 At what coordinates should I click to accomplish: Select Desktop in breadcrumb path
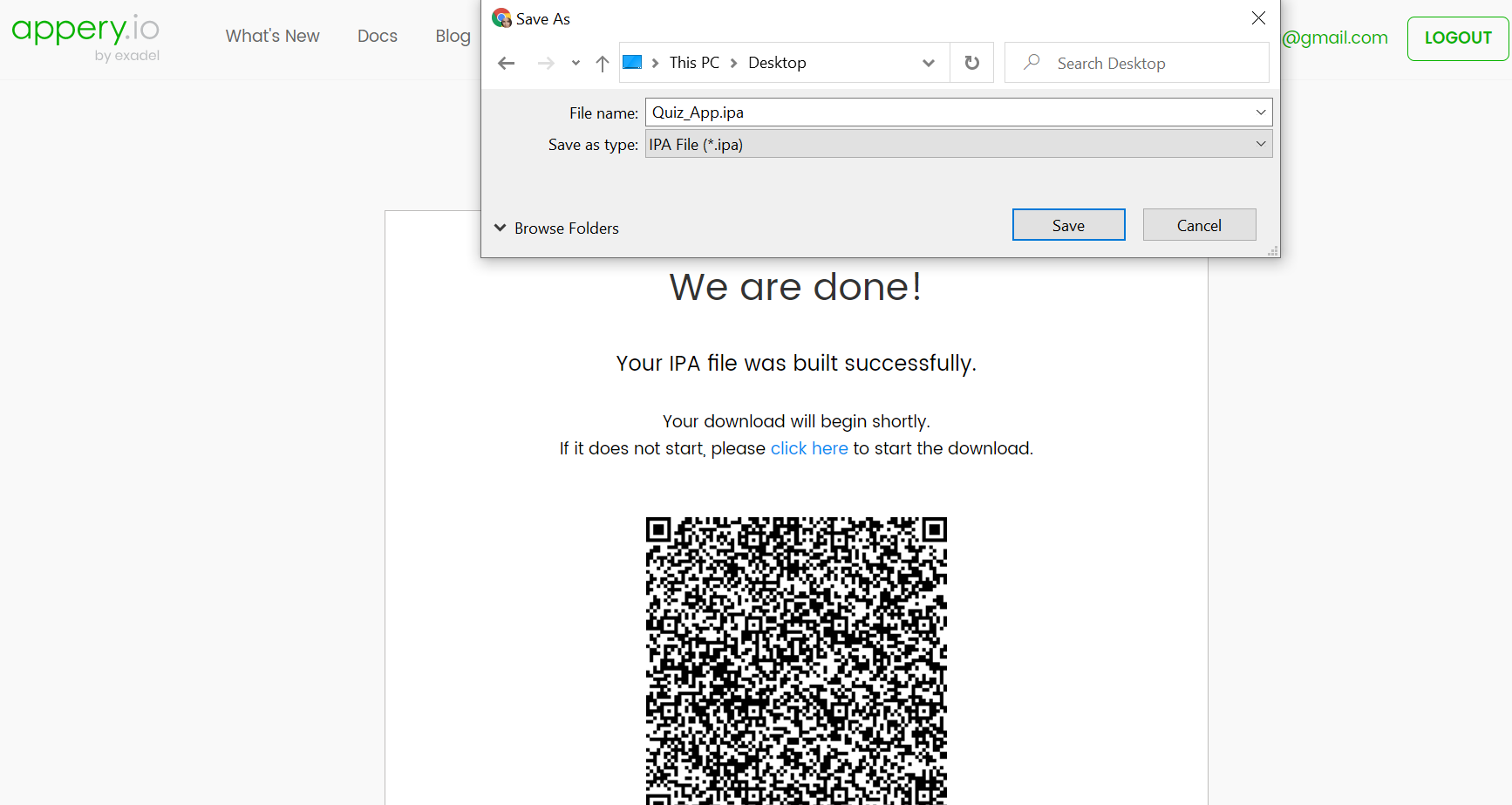(777, 63)
